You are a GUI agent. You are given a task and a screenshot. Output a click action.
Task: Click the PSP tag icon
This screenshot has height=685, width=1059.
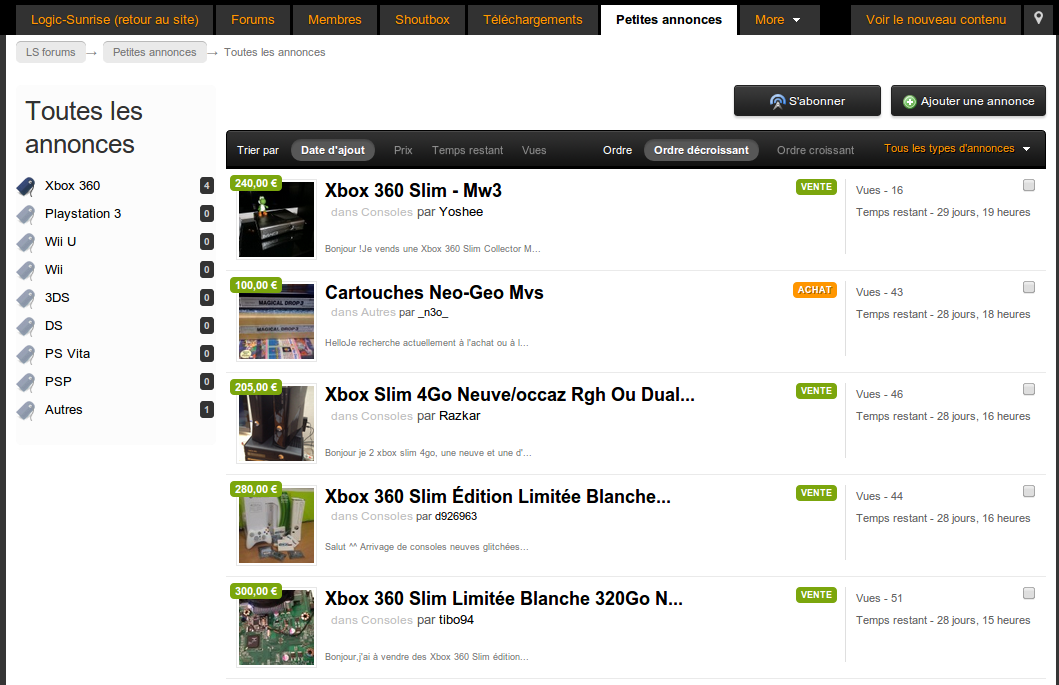click(x=26, y=382)
